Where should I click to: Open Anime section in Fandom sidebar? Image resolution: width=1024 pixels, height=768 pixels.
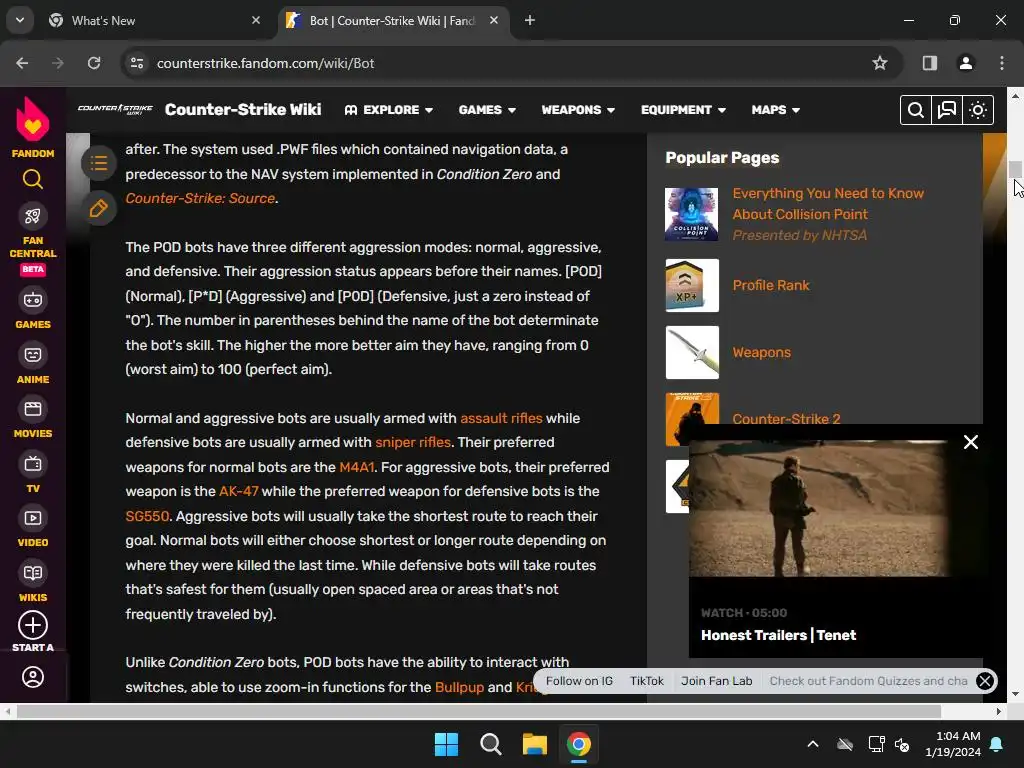pos(33,364)
